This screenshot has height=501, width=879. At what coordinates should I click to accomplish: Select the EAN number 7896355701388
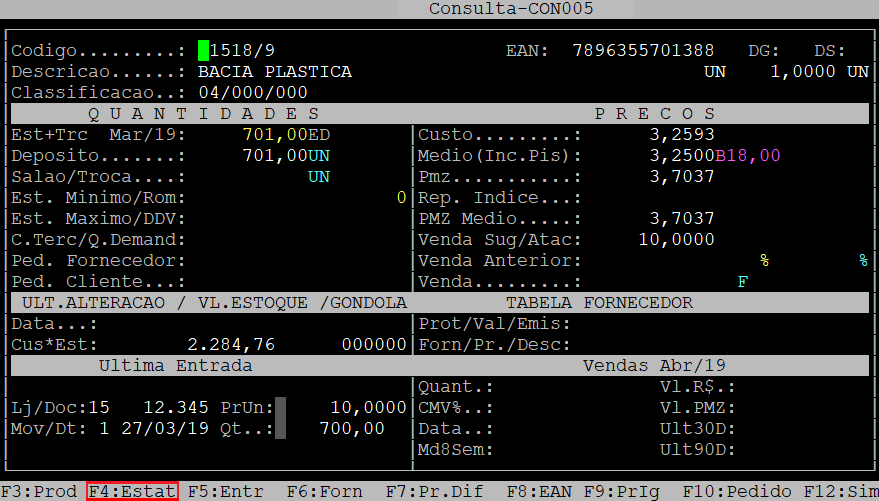(643, 50)
